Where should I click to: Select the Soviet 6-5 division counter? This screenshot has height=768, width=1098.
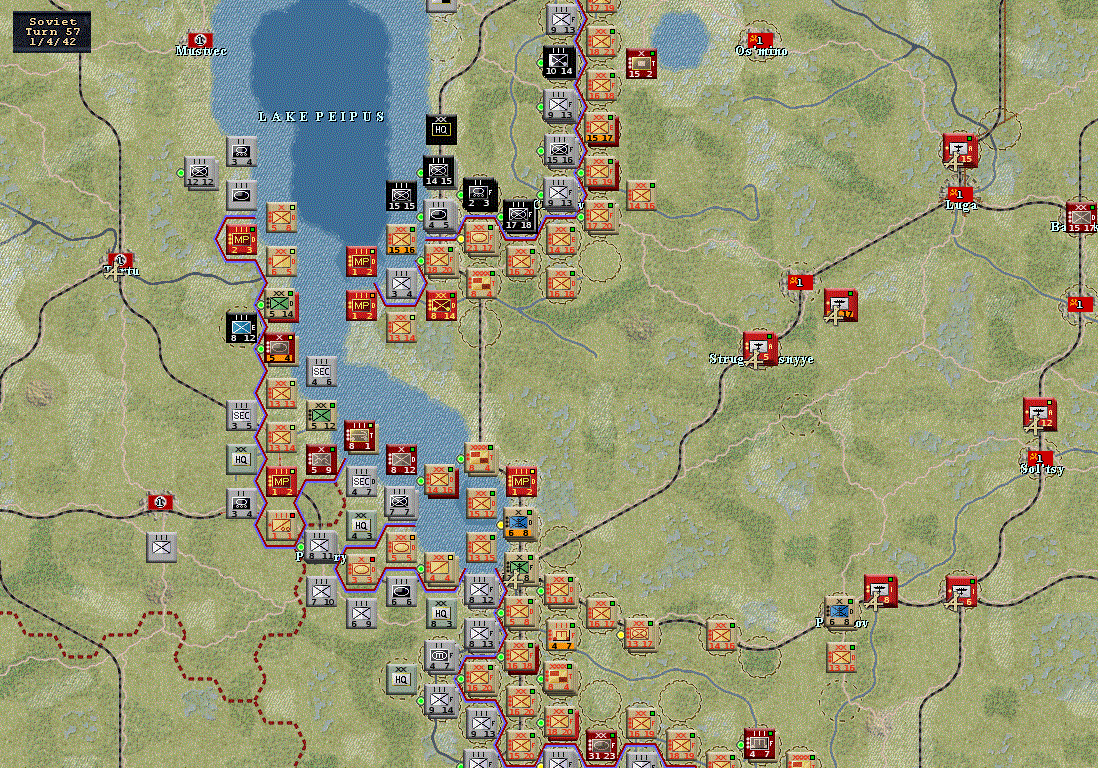(281, 262)
